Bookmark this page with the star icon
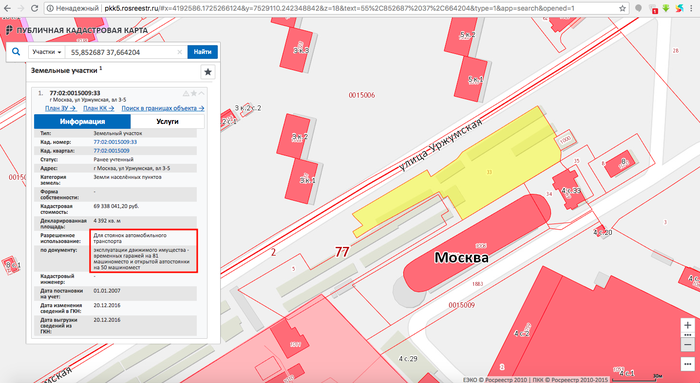 (622, 8)
